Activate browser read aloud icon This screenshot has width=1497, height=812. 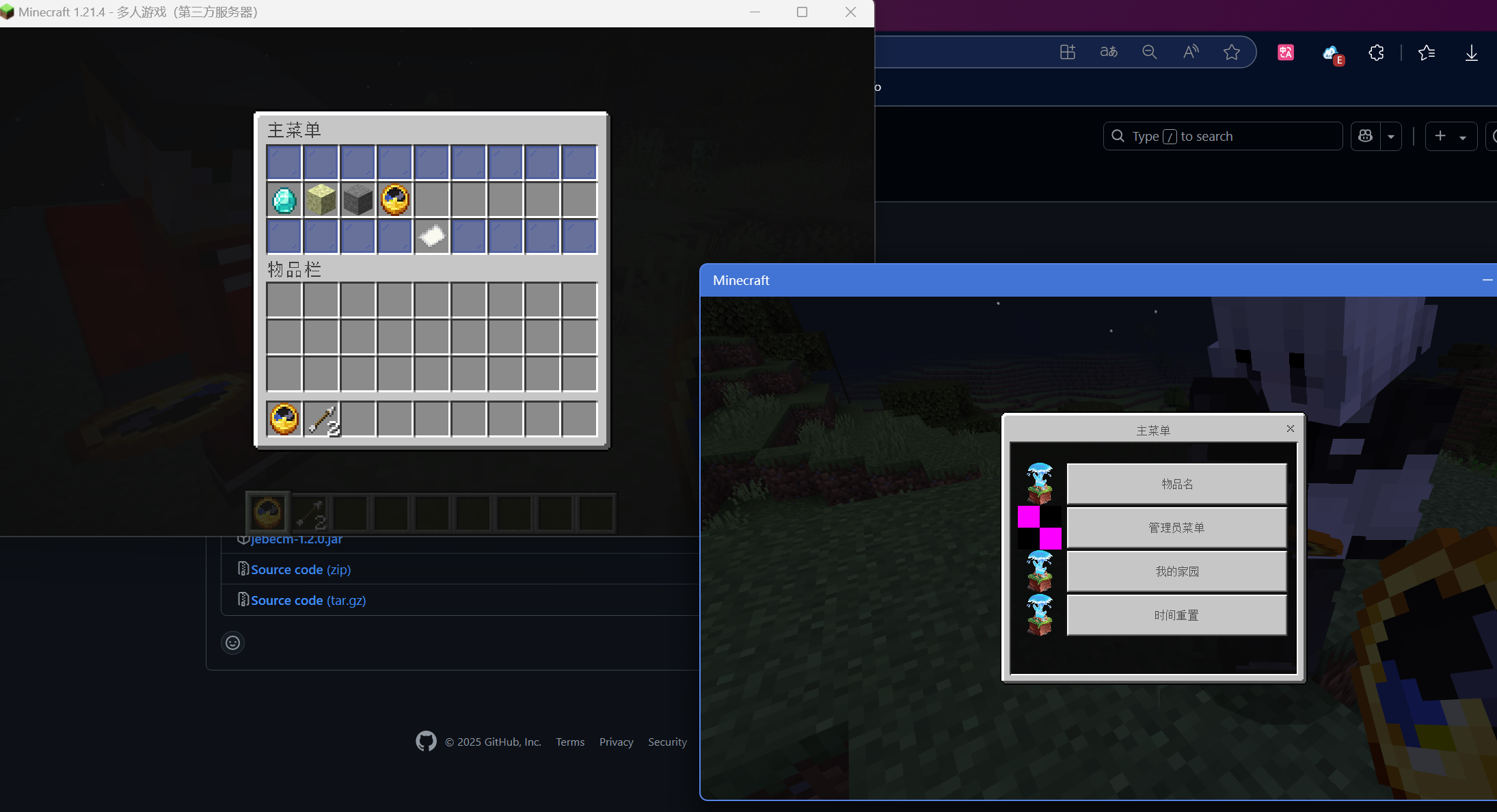pos(1191,52)
